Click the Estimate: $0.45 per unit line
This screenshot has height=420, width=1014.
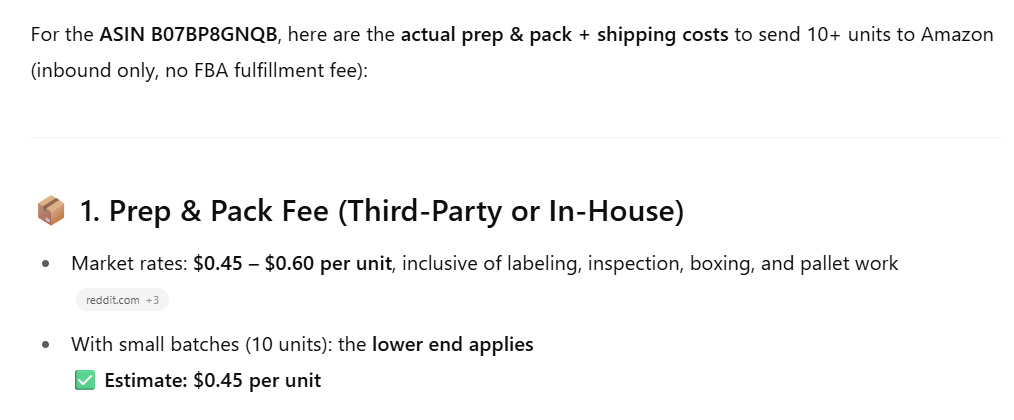[212, 381]
